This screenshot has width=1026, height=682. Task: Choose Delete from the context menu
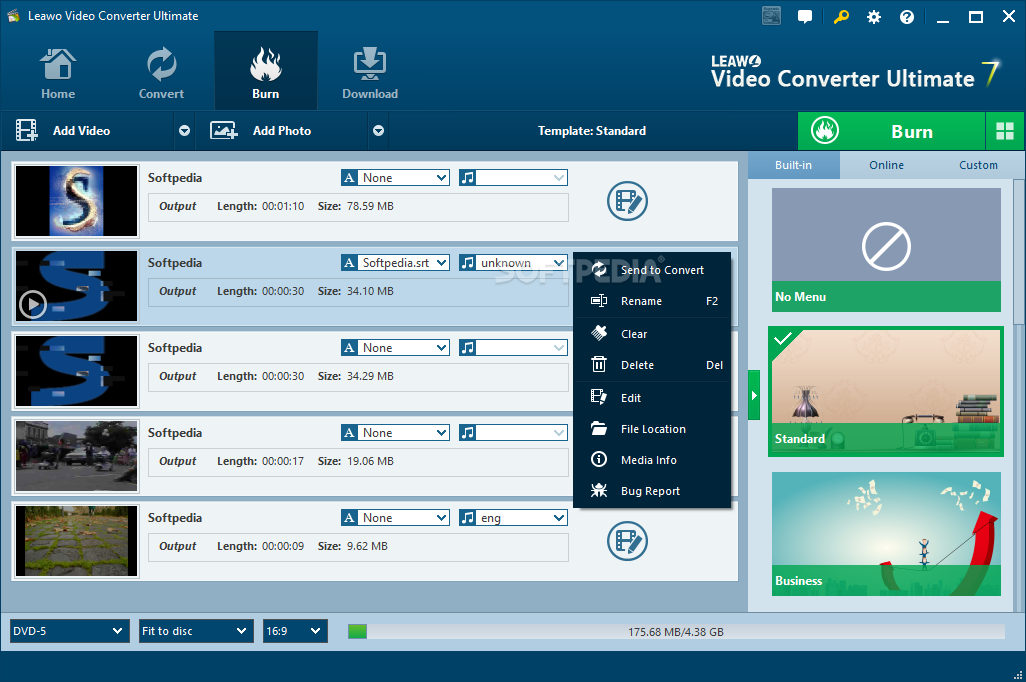click(652, 365)
